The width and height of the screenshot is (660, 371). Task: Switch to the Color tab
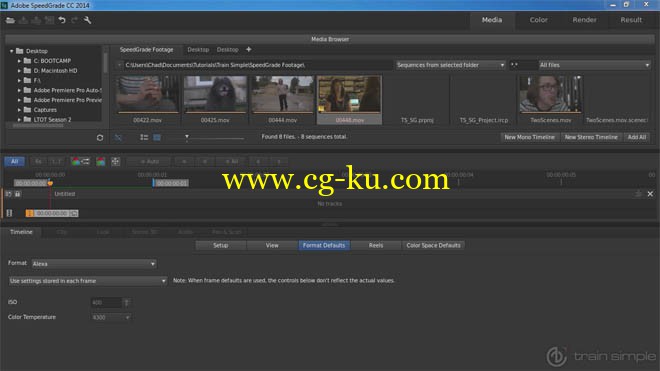click(538, 20)
